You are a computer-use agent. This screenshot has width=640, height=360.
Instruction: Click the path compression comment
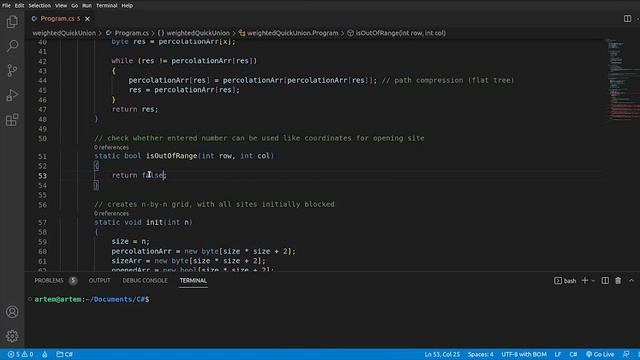(x=448, y=80)
